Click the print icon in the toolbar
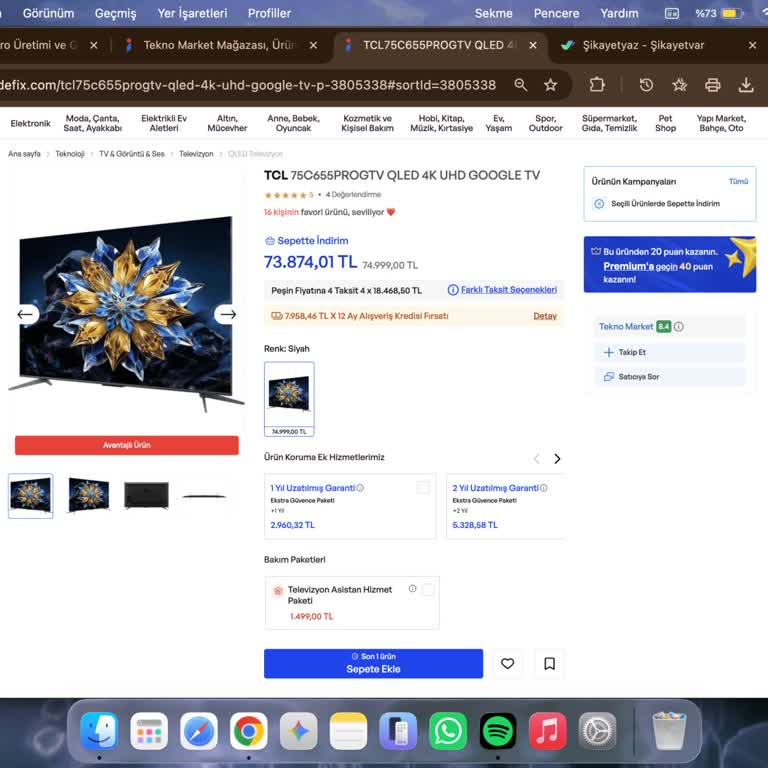The width and height of the screenshot is (768, 768). (713, 85)
